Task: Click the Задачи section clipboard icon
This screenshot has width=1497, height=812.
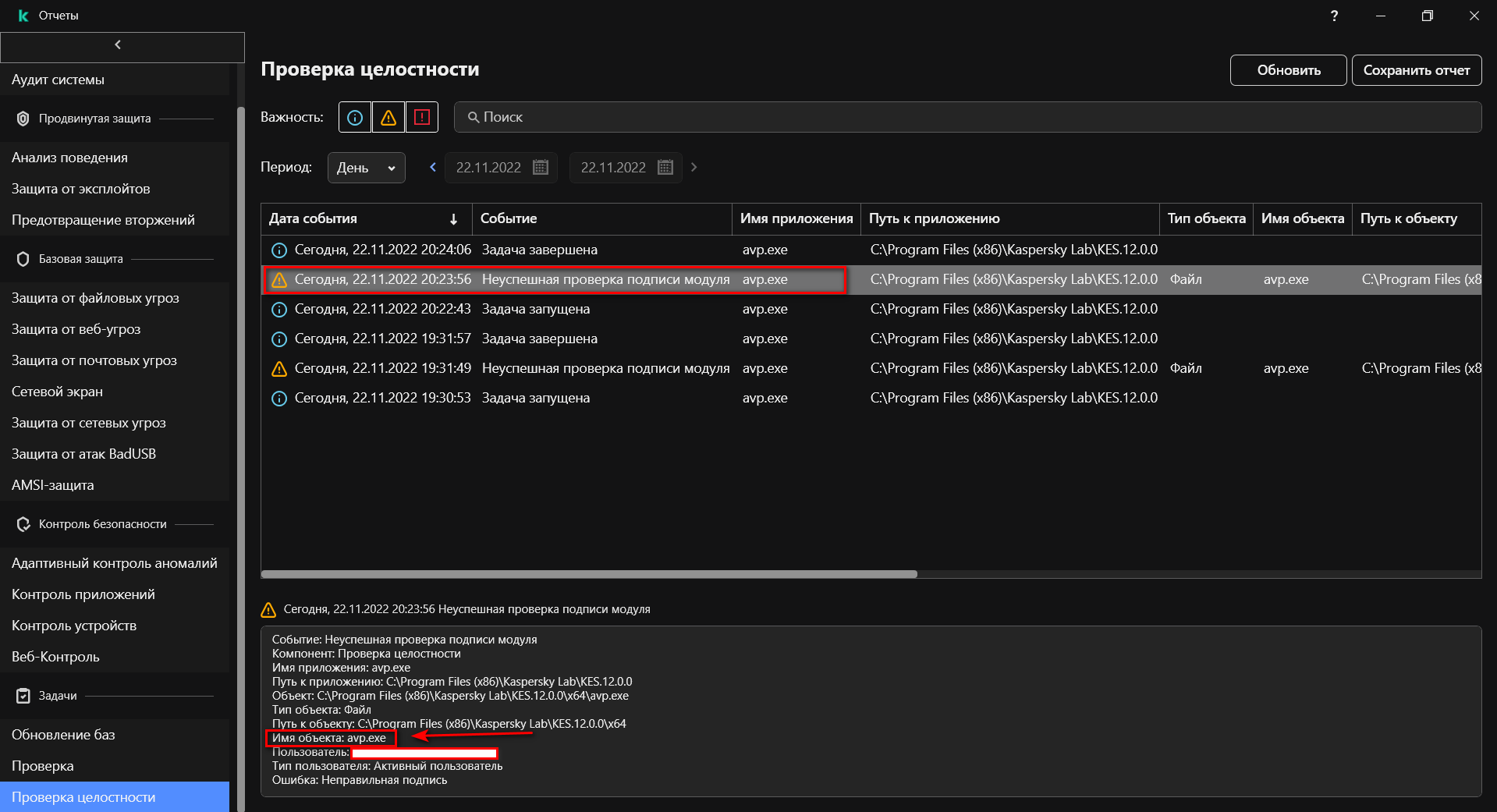Action: [23, 696]
